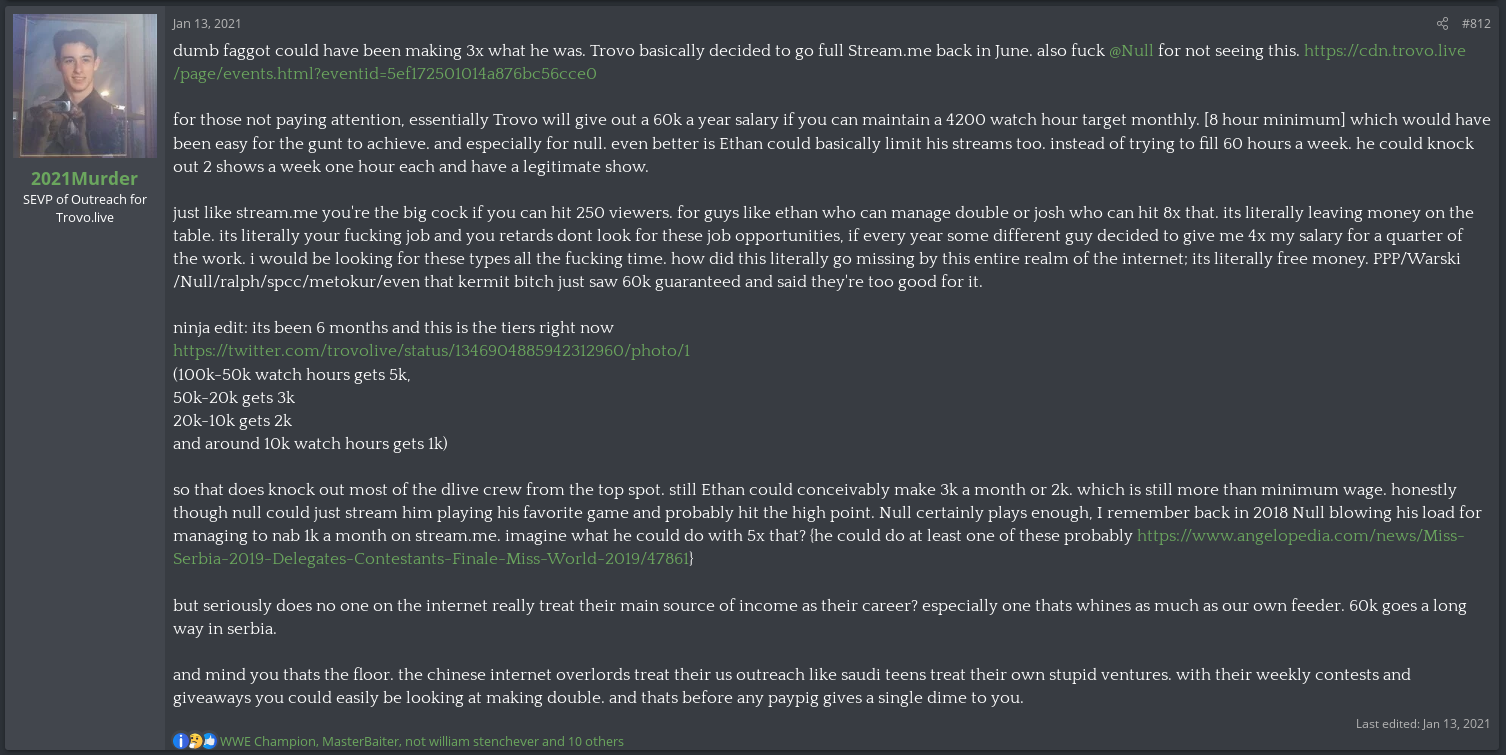Click the user title 'SEVP of Outreach for Trovo.live'
1506x755 pixels.
click(x=85, y=208)
